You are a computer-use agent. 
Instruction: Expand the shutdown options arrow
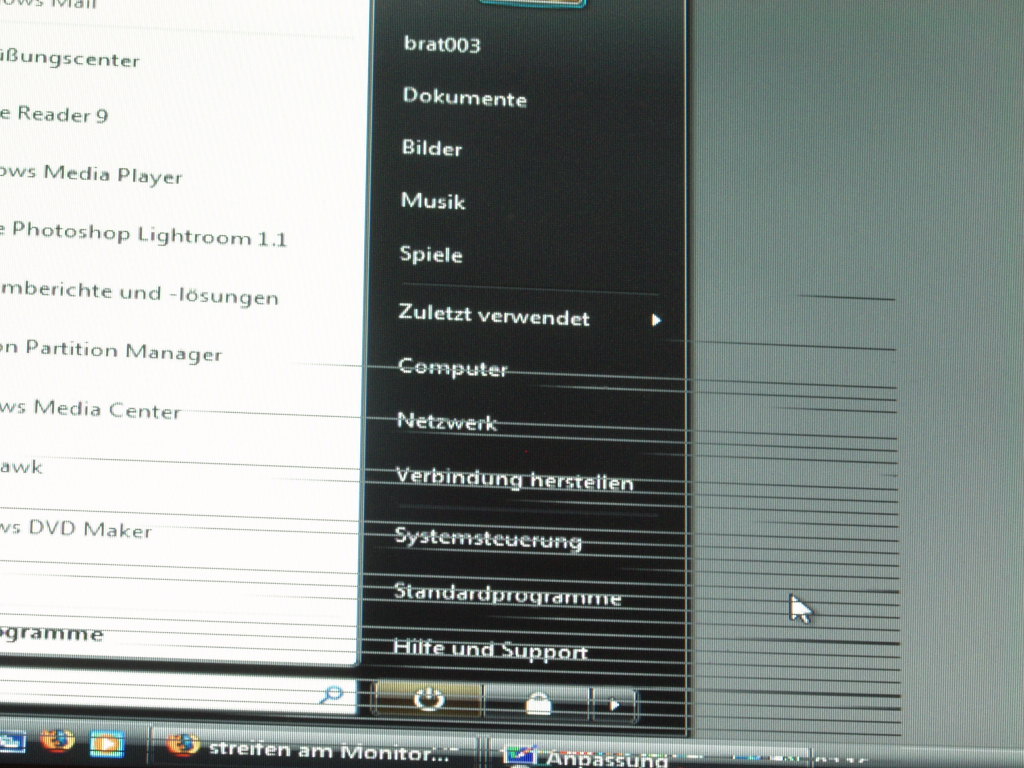click(613, 705)
